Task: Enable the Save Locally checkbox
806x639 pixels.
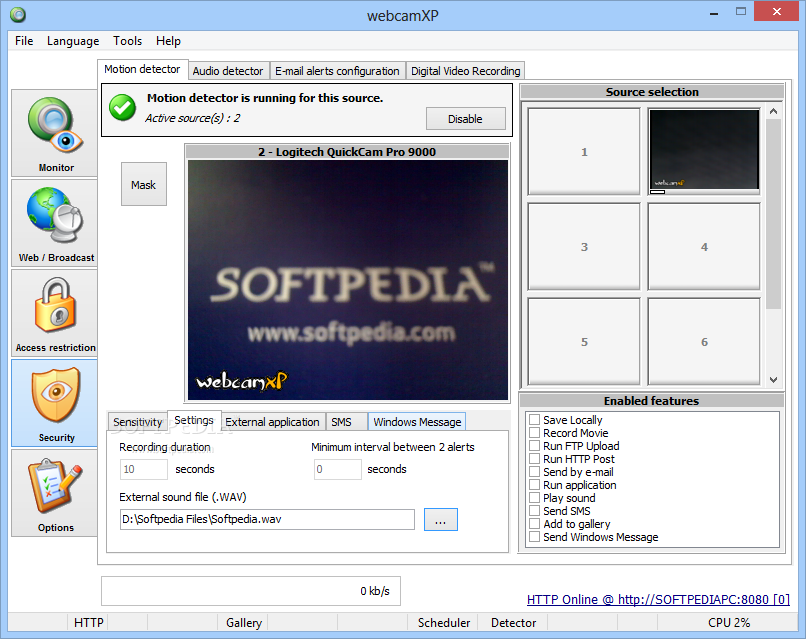Action: pyautogui.click(x=535, y=419)
